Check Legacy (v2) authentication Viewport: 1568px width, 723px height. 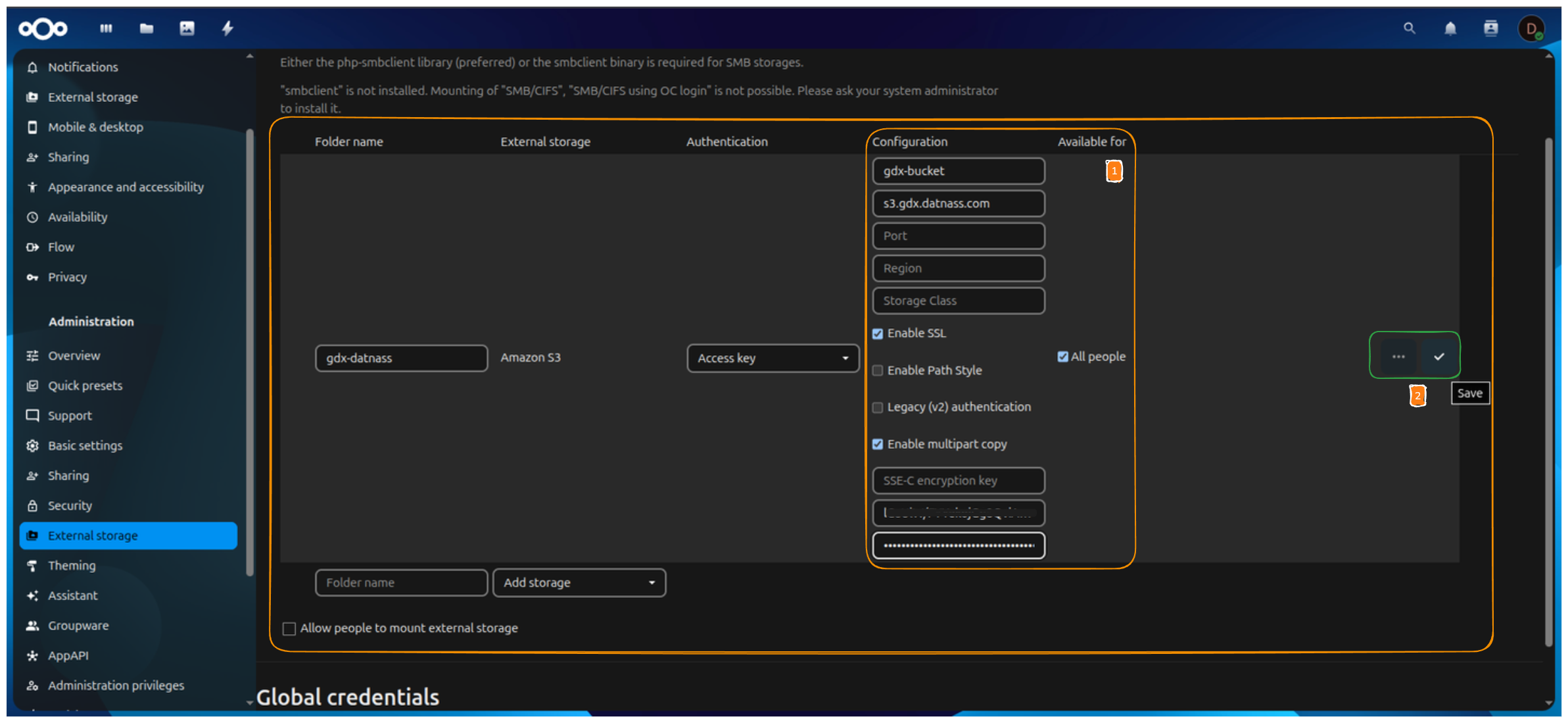click(878, 407)
